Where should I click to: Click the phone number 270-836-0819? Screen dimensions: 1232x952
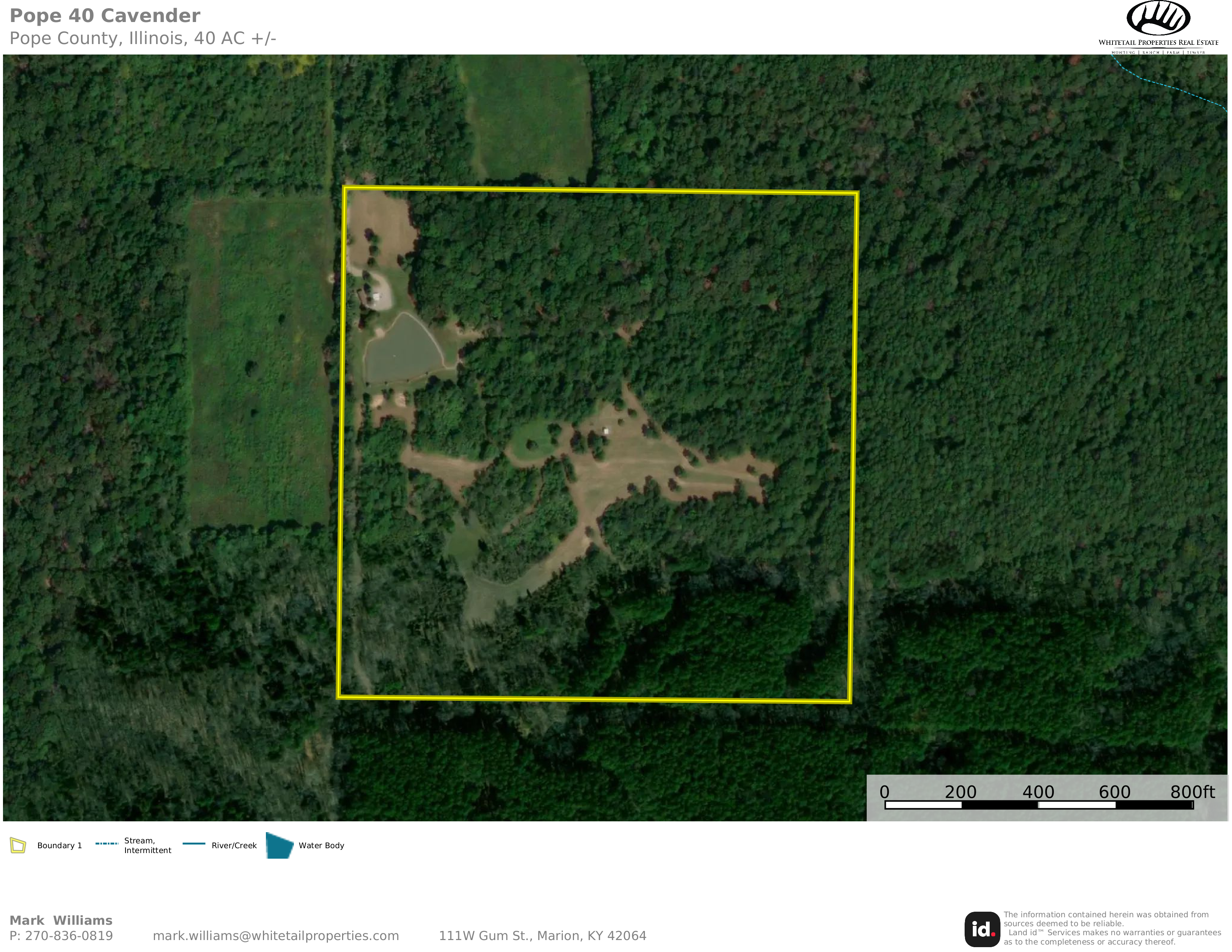[69, 936]
